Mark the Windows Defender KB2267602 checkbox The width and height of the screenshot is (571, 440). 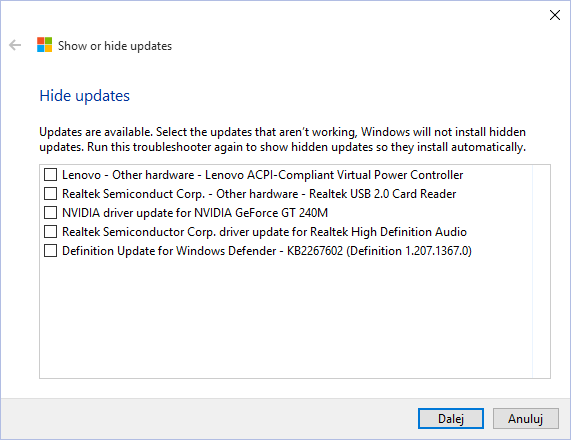click(50, 251)
